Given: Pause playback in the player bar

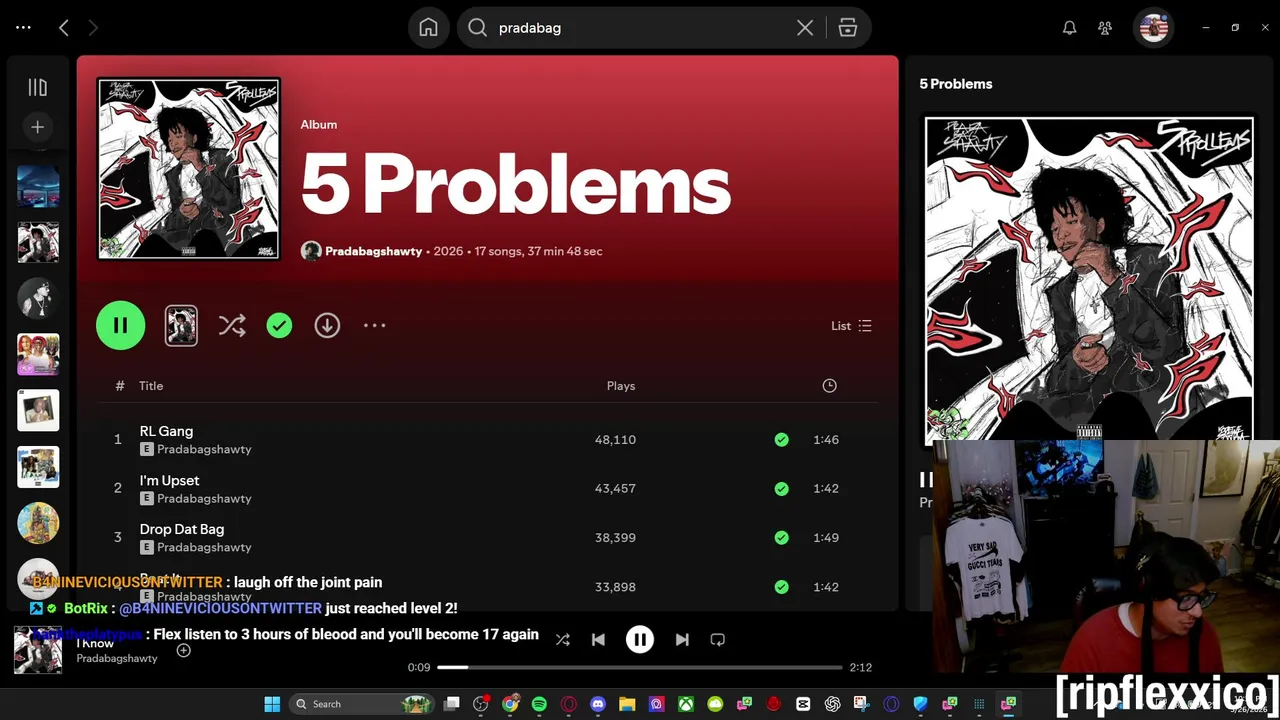Looking at the screenshot, I should pos(640,640).
